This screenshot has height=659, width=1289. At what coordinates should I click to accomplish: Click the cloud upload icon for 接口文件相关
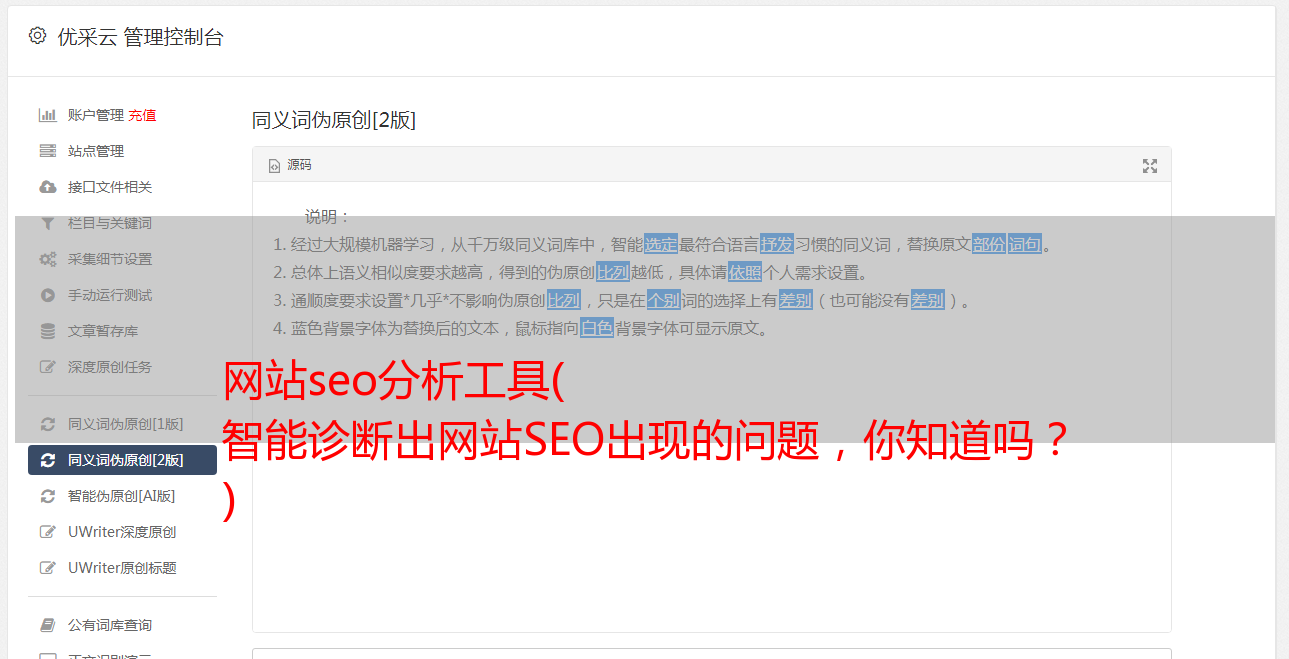tap(47, 187)
